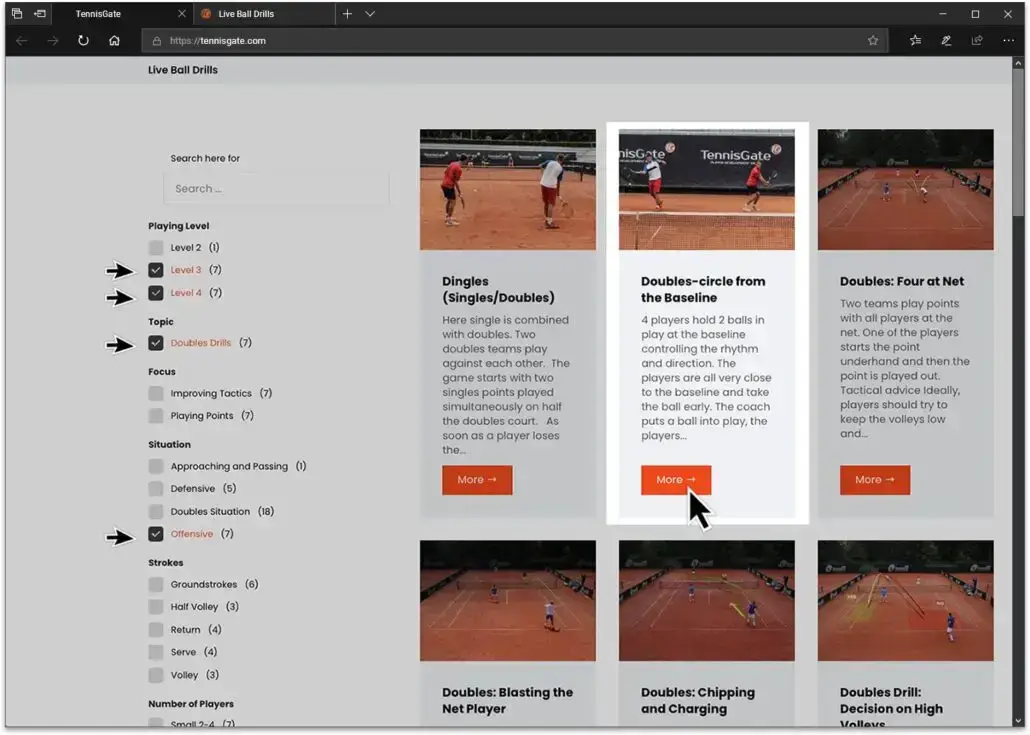Click the Search input field
This screenshot has width=1030, height=735.
pos(276,188)
